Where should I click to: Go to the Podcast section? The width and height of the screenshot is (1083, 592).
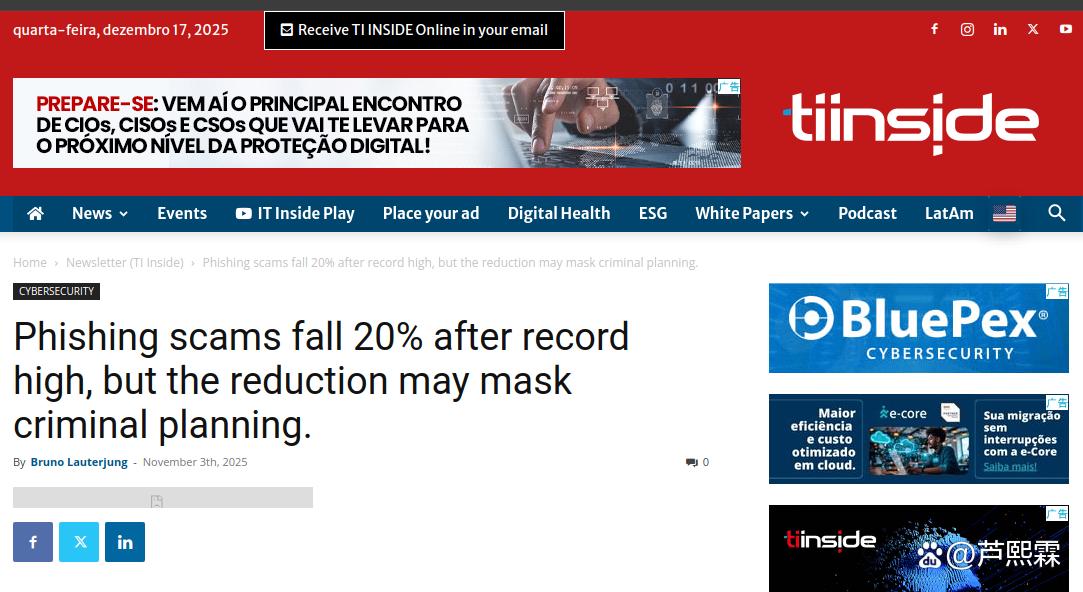pyautogui.click(x=867, y=213)
